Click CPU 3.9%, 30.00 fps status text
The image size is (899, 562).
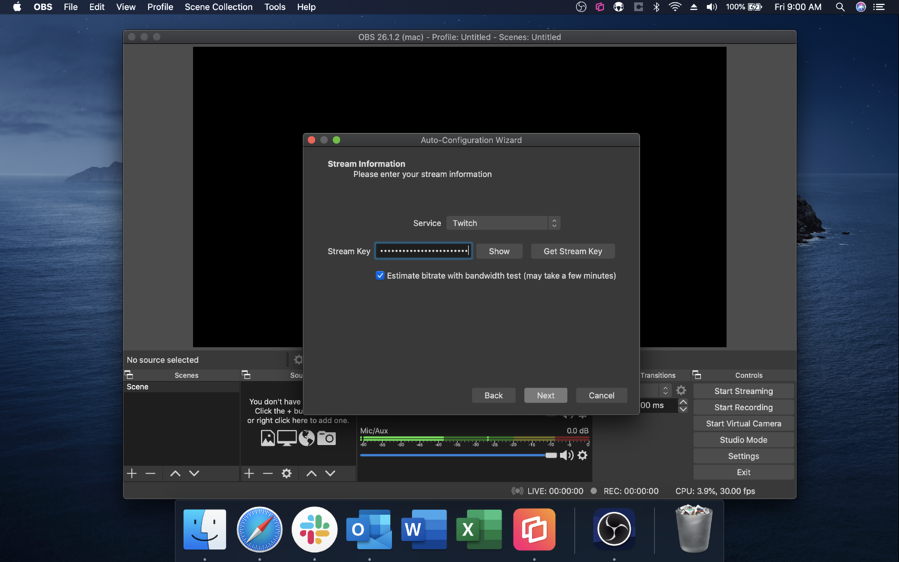pyautogui.click(x=715, y=491)
